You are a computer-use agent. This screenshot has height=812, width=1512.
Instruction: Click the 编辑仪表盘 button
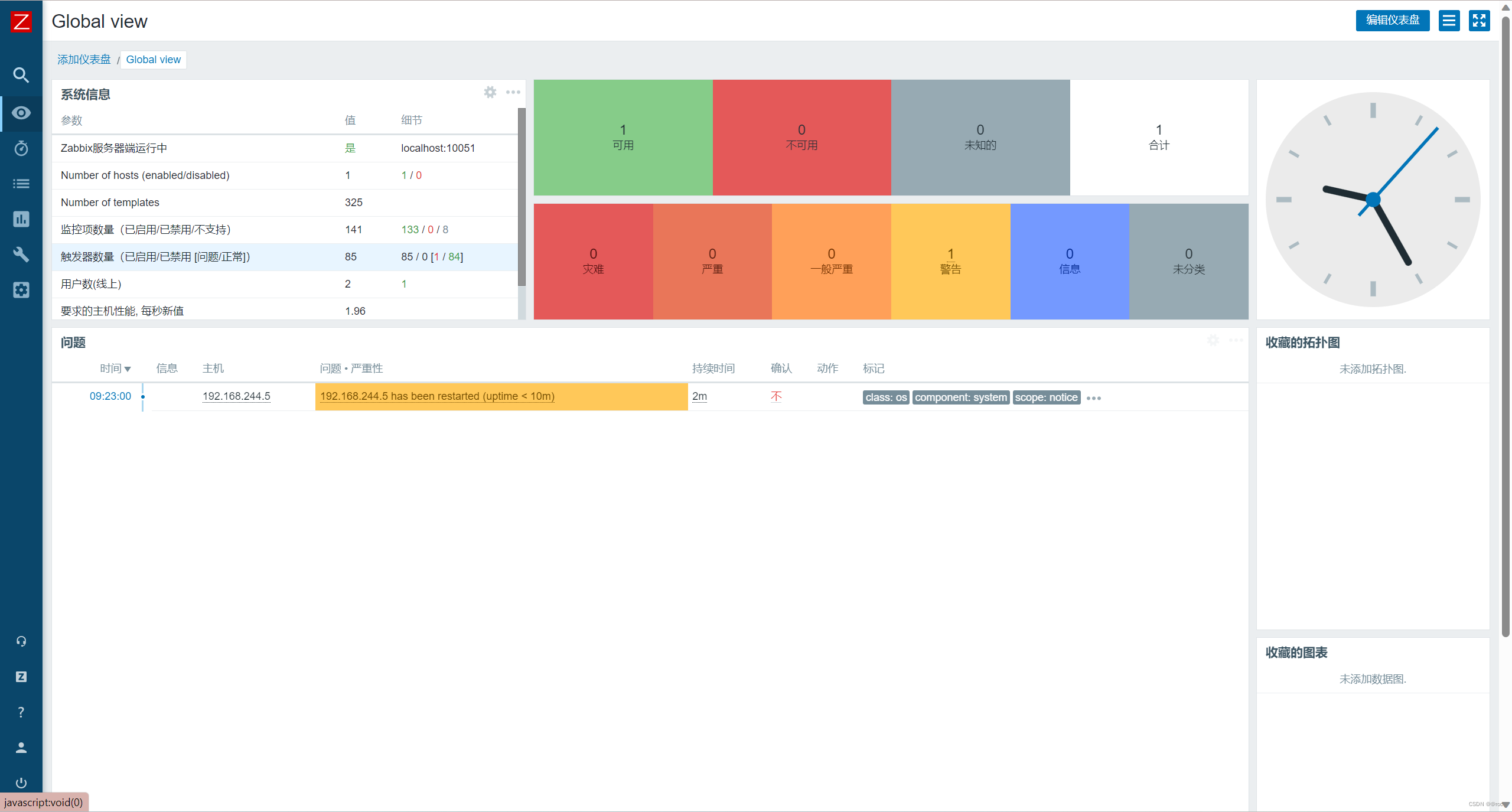pyautogui.click(x=1393, y=21)
